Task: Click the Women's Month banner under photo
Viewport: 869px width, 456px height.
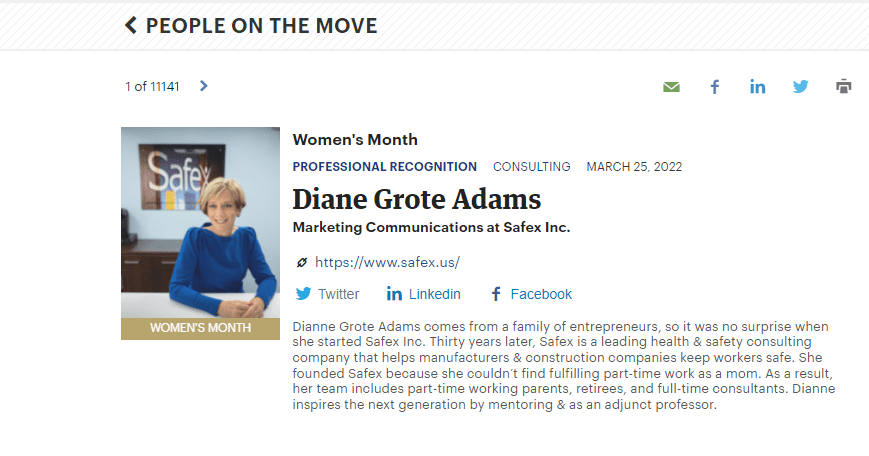Action: [200, 328]
